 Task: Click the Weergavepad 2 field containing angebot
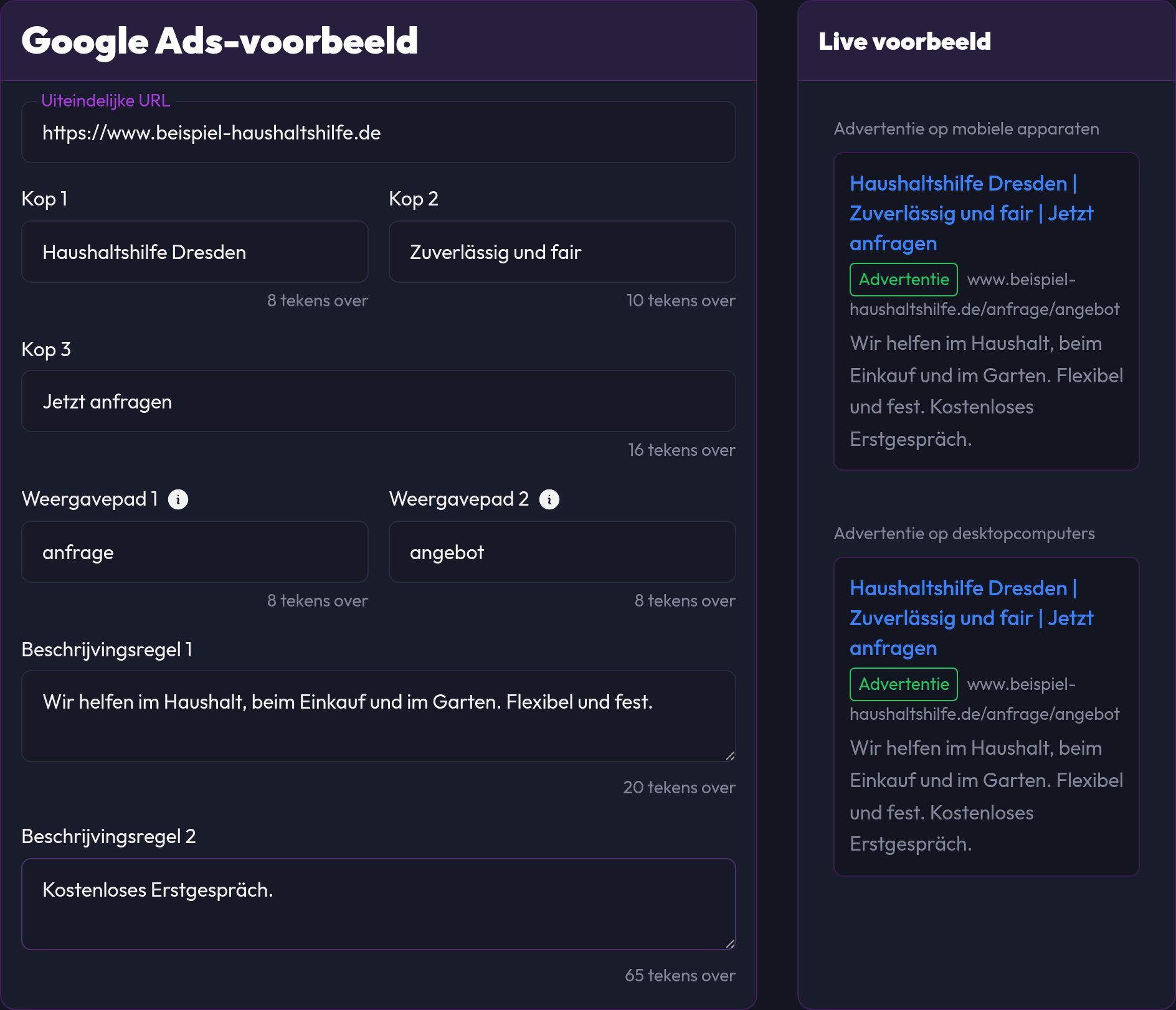coord(562,552)
